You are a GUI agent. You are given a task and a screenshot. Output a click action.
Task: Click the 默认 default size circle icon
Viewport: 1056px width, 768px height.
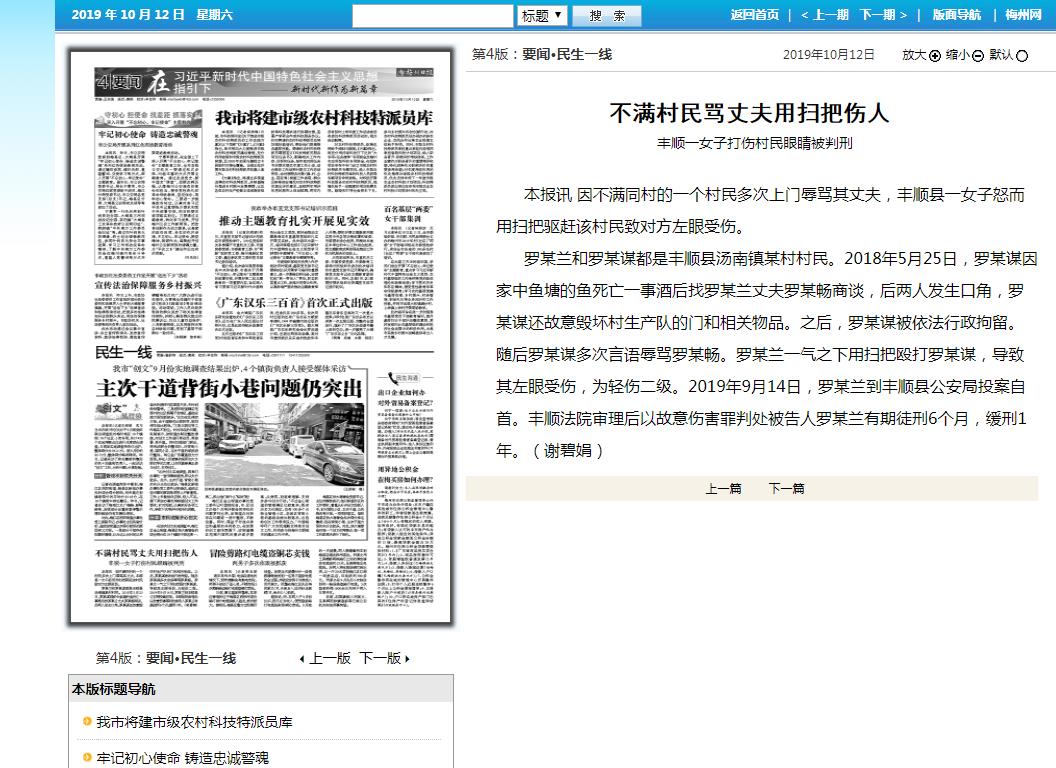coord(1022,56)
